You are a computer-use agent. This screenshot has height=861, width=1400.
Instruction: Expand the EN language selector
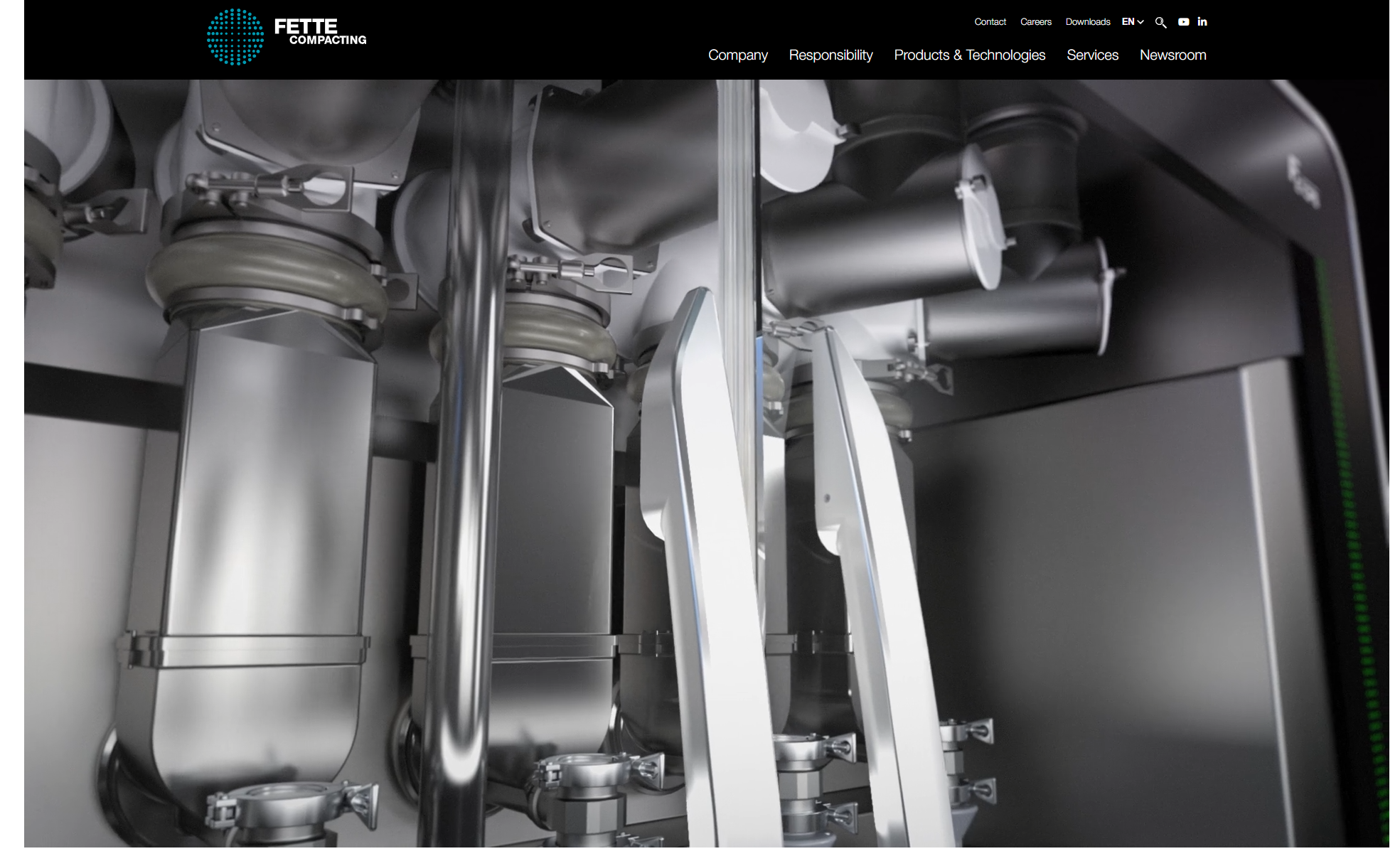[1128, 22]
